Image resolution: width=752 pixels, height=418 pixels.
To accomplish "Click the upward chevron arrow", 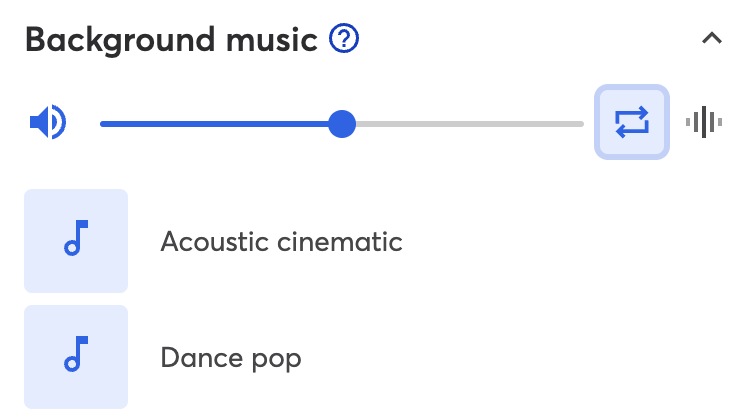I will point(712,38).
